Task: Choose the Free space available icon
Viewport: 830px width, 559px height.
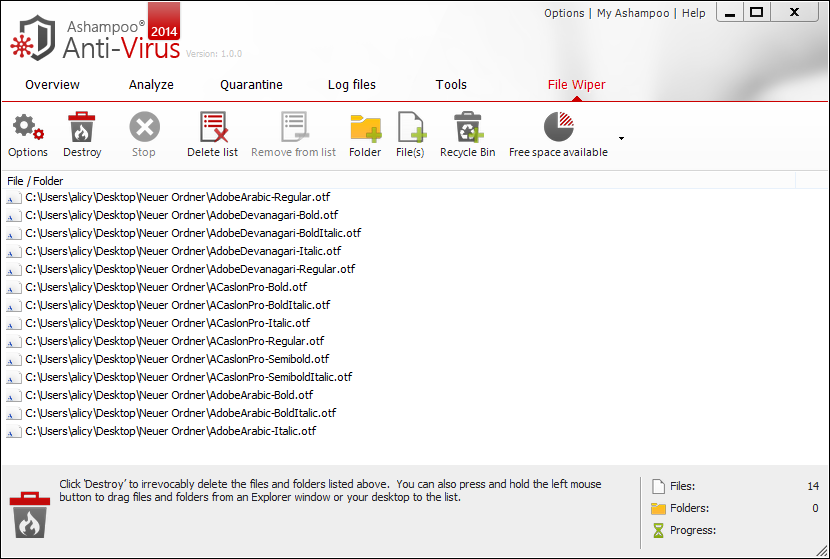Action: coord(558,128)
